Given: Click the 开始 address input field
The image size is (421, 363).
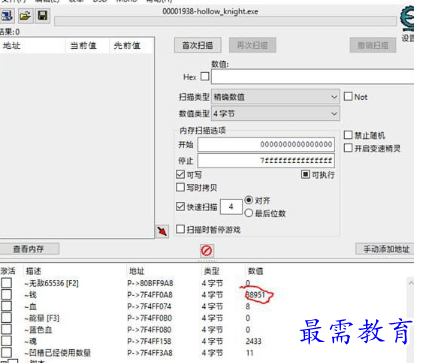Looking at the screenshot, I should pyautogui.click(x=266, y=144).
